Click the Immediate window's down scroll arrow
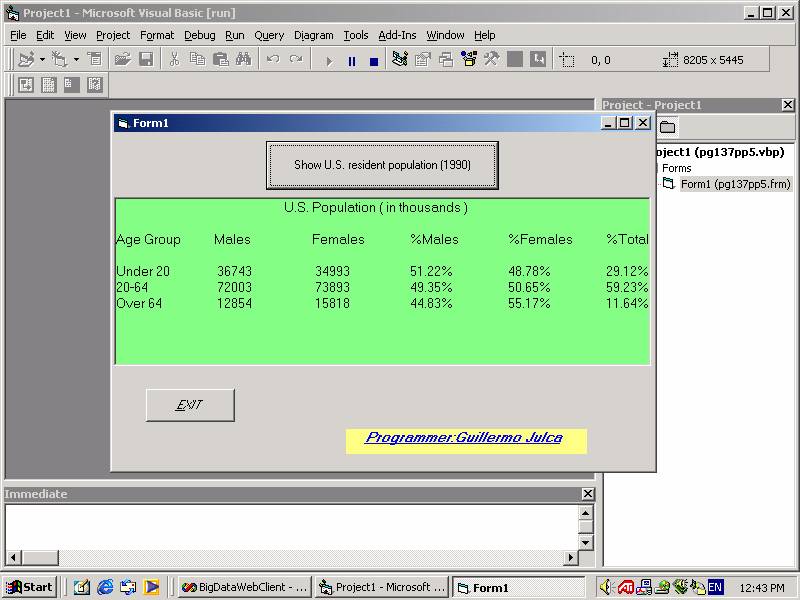The height and width of the screenshot is (600, 800). (586, 542)
